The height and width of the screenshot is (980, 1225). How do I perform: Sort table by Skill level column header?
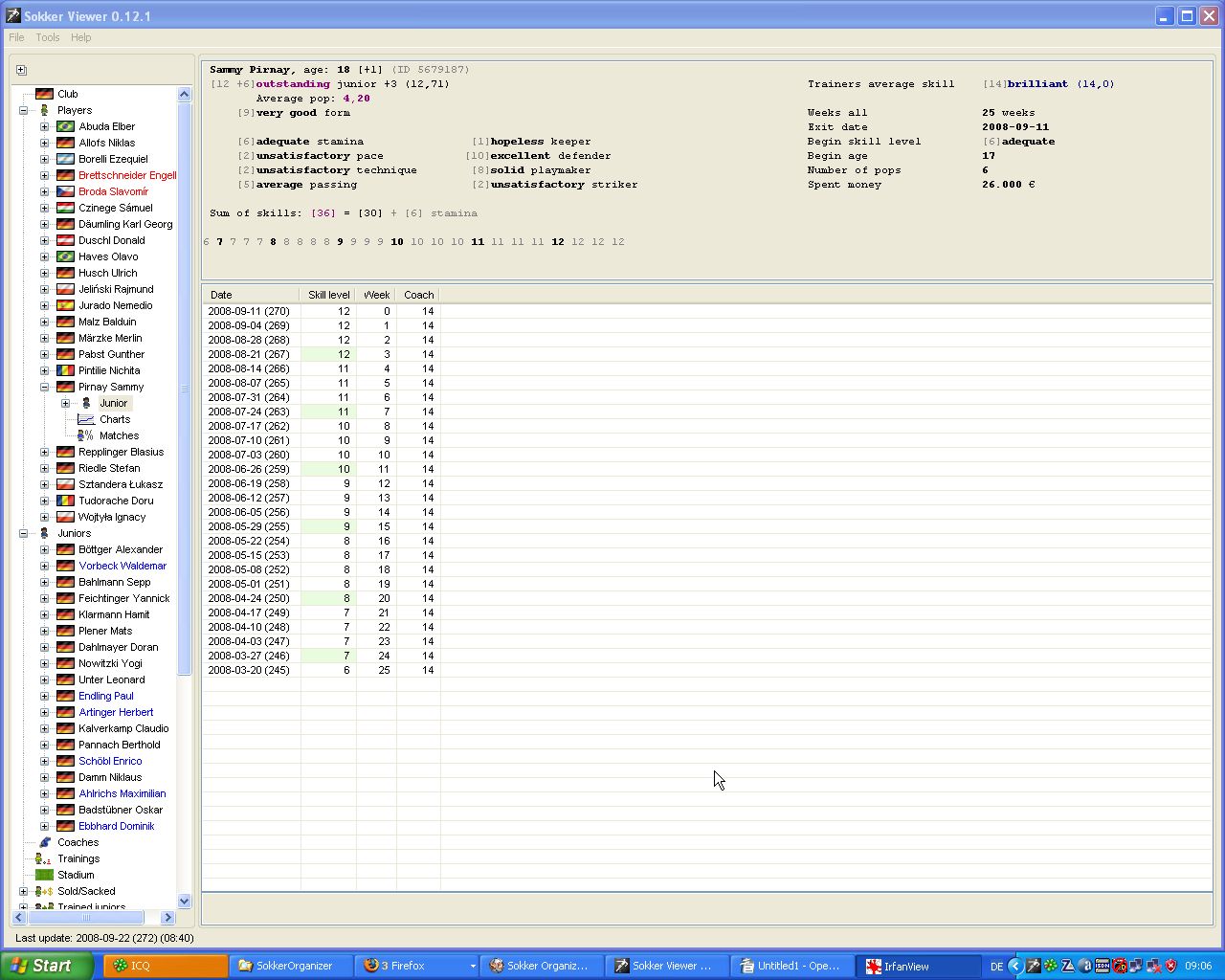coord(328,295)
